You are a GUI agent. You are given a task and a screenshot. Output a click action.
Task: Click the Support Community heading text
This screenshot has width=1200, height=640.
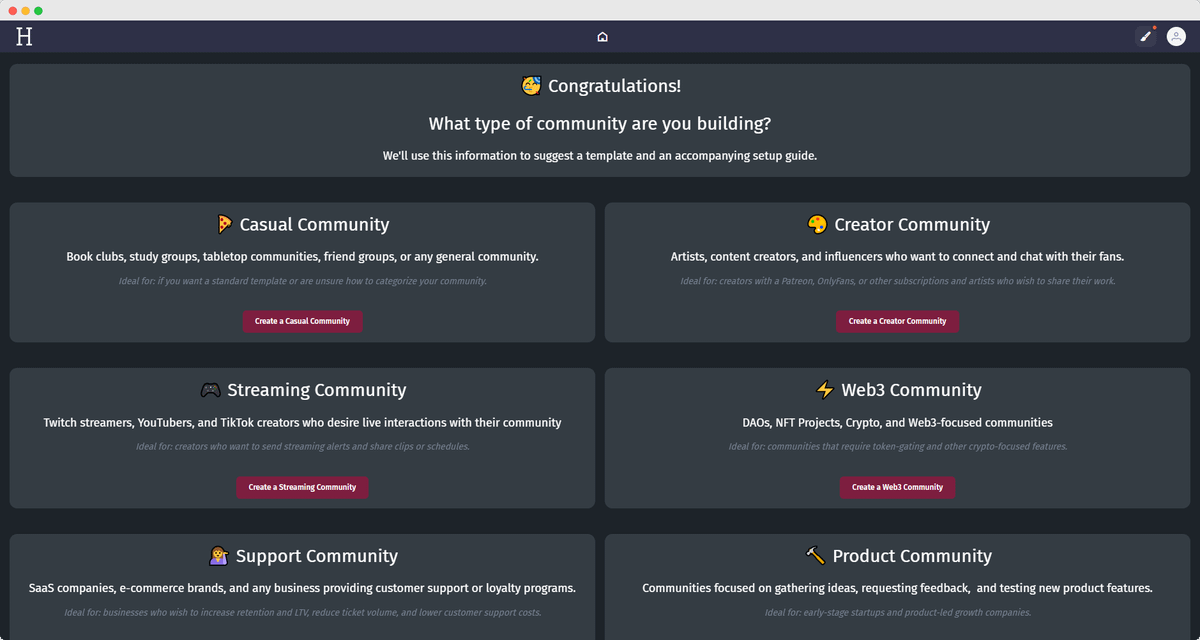point(316,556)
